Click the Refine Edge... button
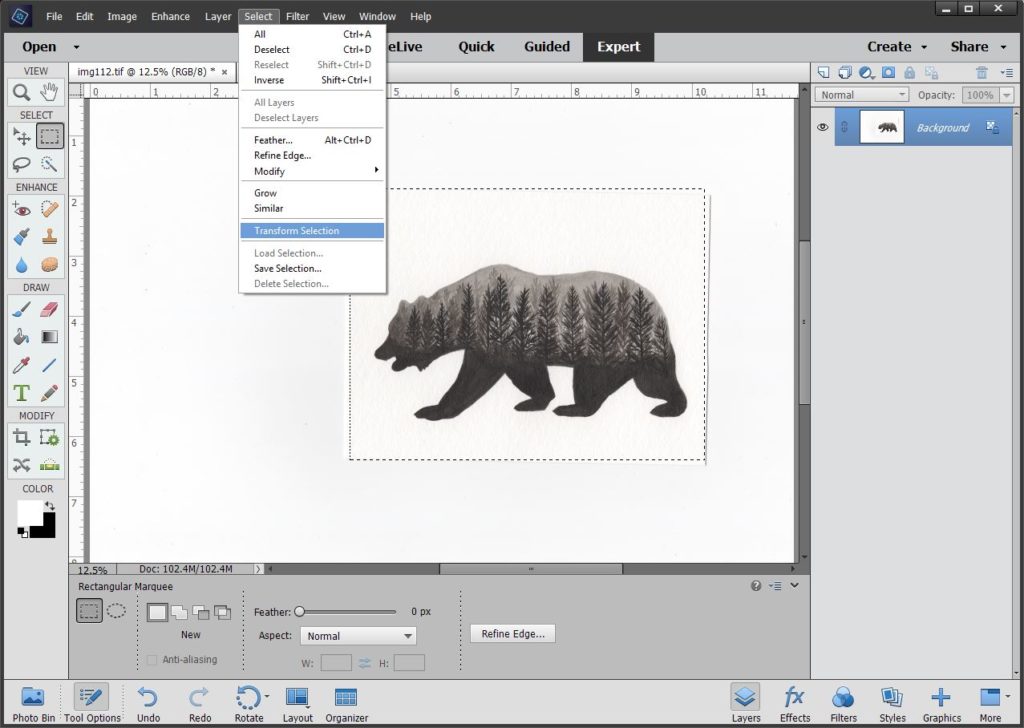The height and width of the screenshot is (728, 1024). coord(513,634)
